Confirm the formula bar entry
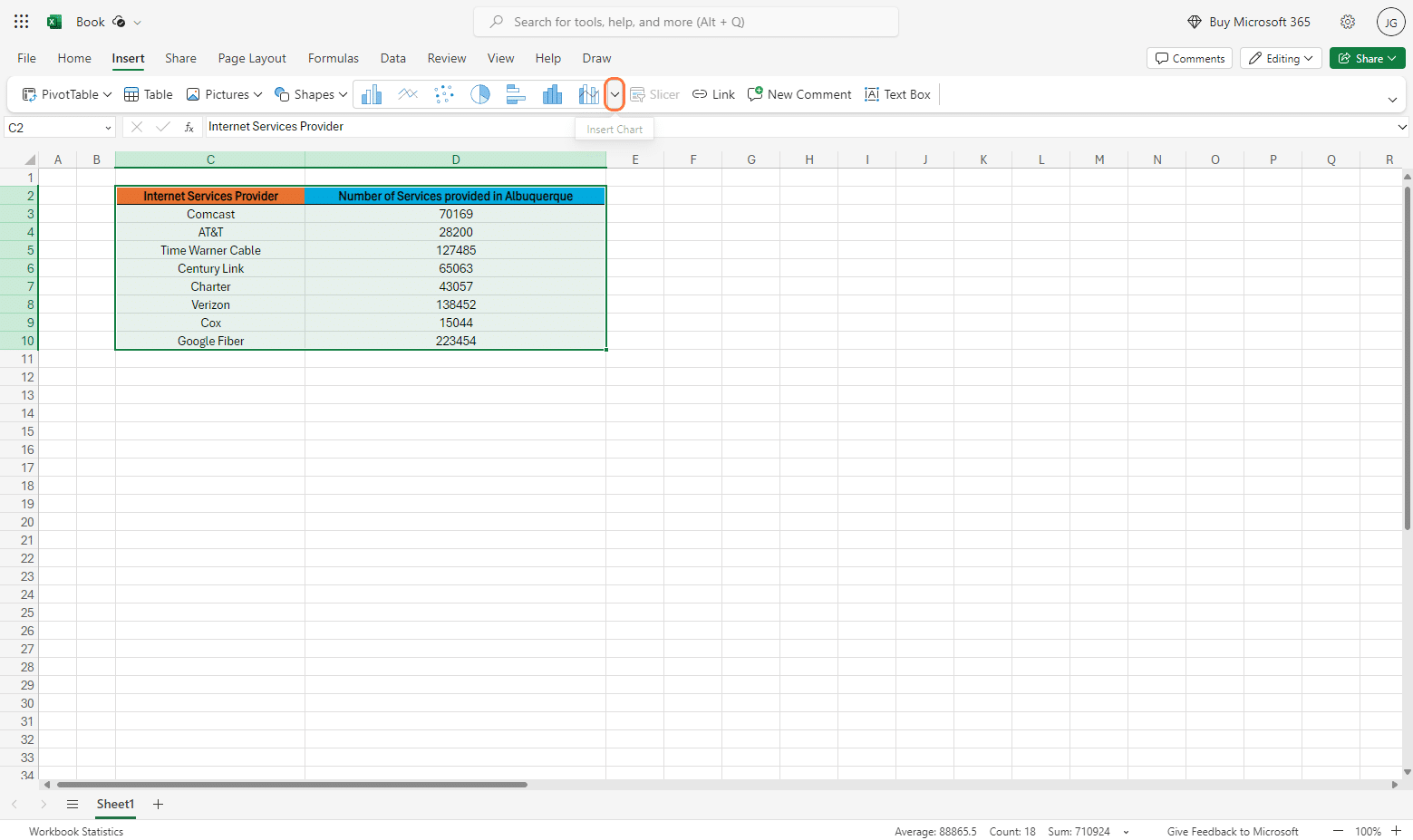 (163, 127)
